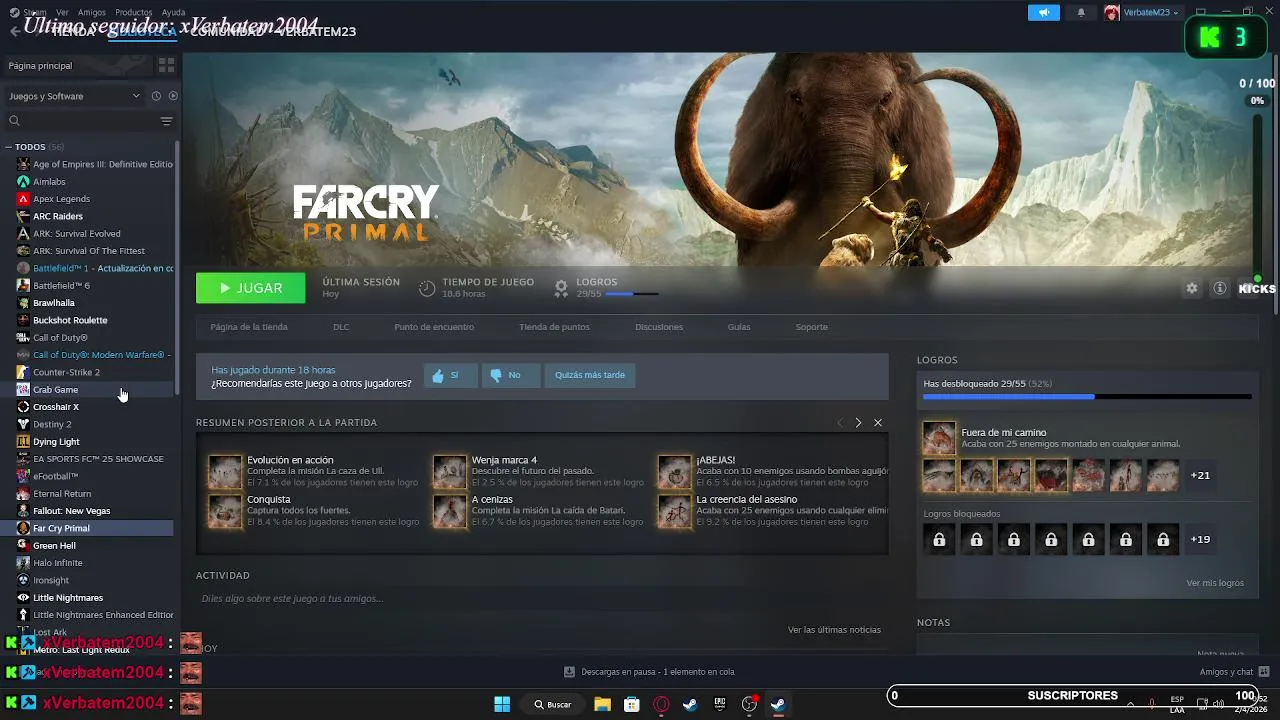This screenshot has height=720, width=1280.
Task: Expand the +19 locked achievements
Action: [1200, 539]
